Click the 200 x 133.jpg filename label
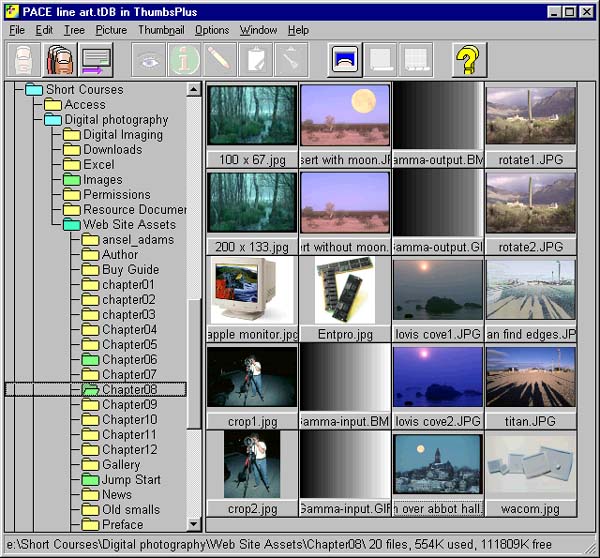The image size is (600, 558). (x=252, y=247)
